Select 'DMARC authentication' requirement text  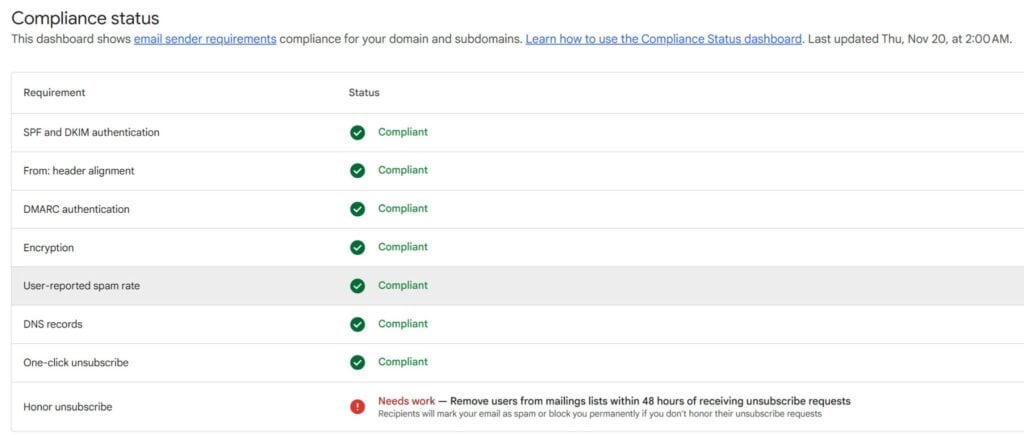(x=76, y=210)
